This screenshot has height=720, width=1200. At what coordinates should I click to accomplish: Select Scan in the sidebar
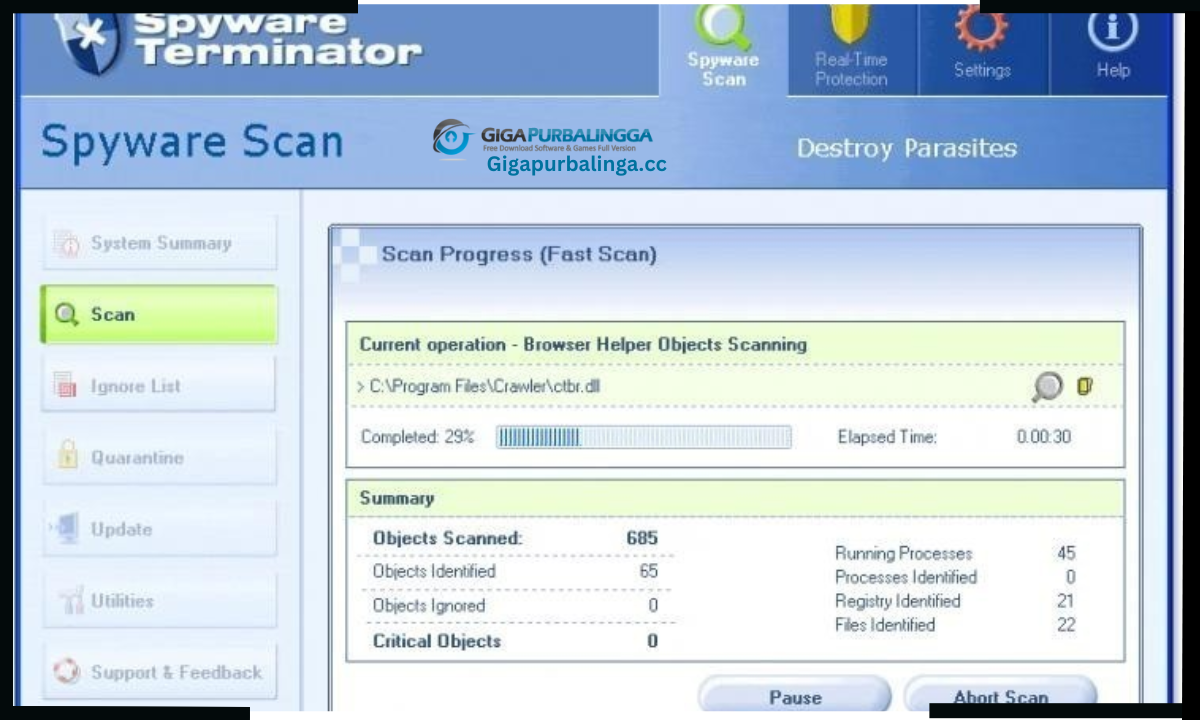tap(159, 314)
